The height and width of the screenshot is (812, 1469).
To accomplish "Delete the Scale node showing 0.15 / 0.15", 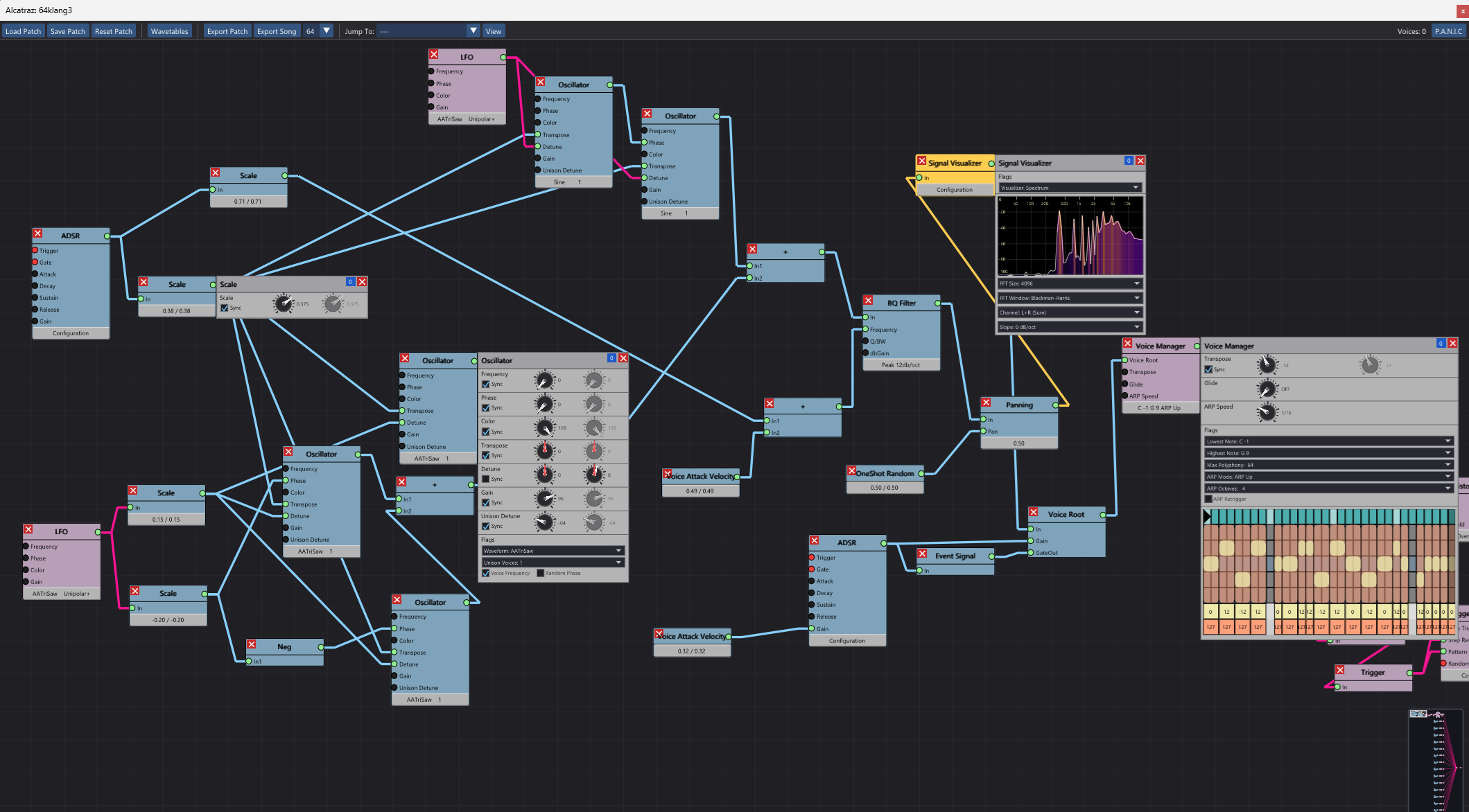I will tap(132, 491).
